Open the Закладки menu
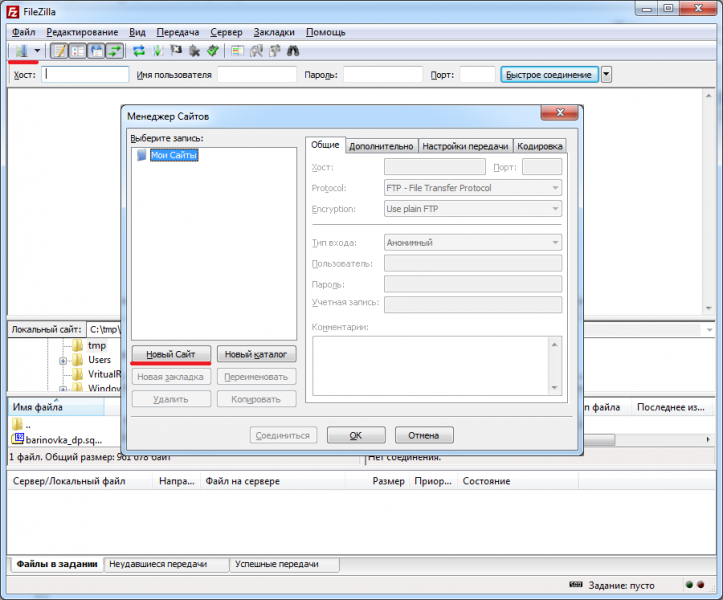 [274, 32]
